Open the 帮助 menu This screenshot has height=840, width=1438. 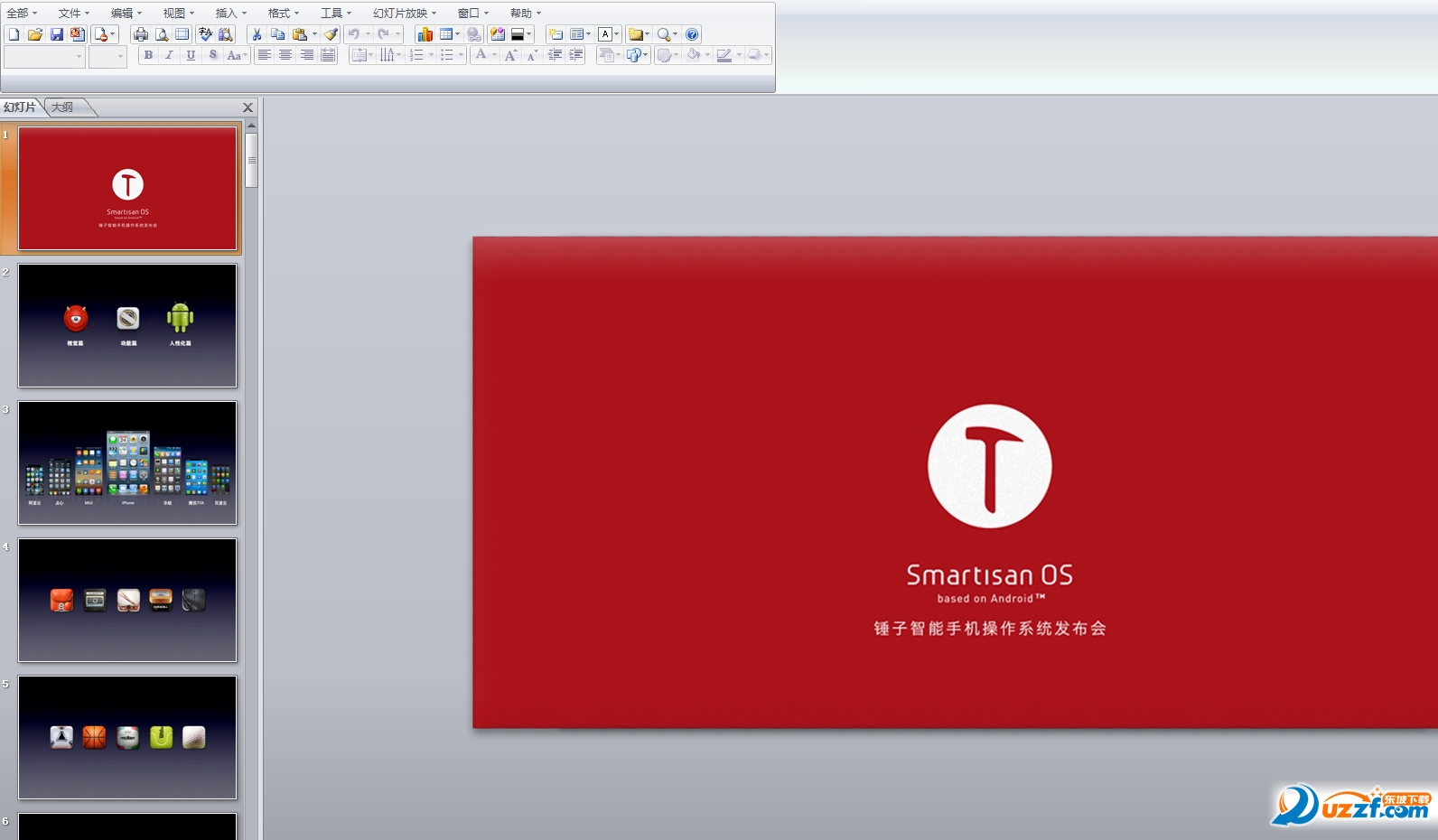(x=526, y=13)
